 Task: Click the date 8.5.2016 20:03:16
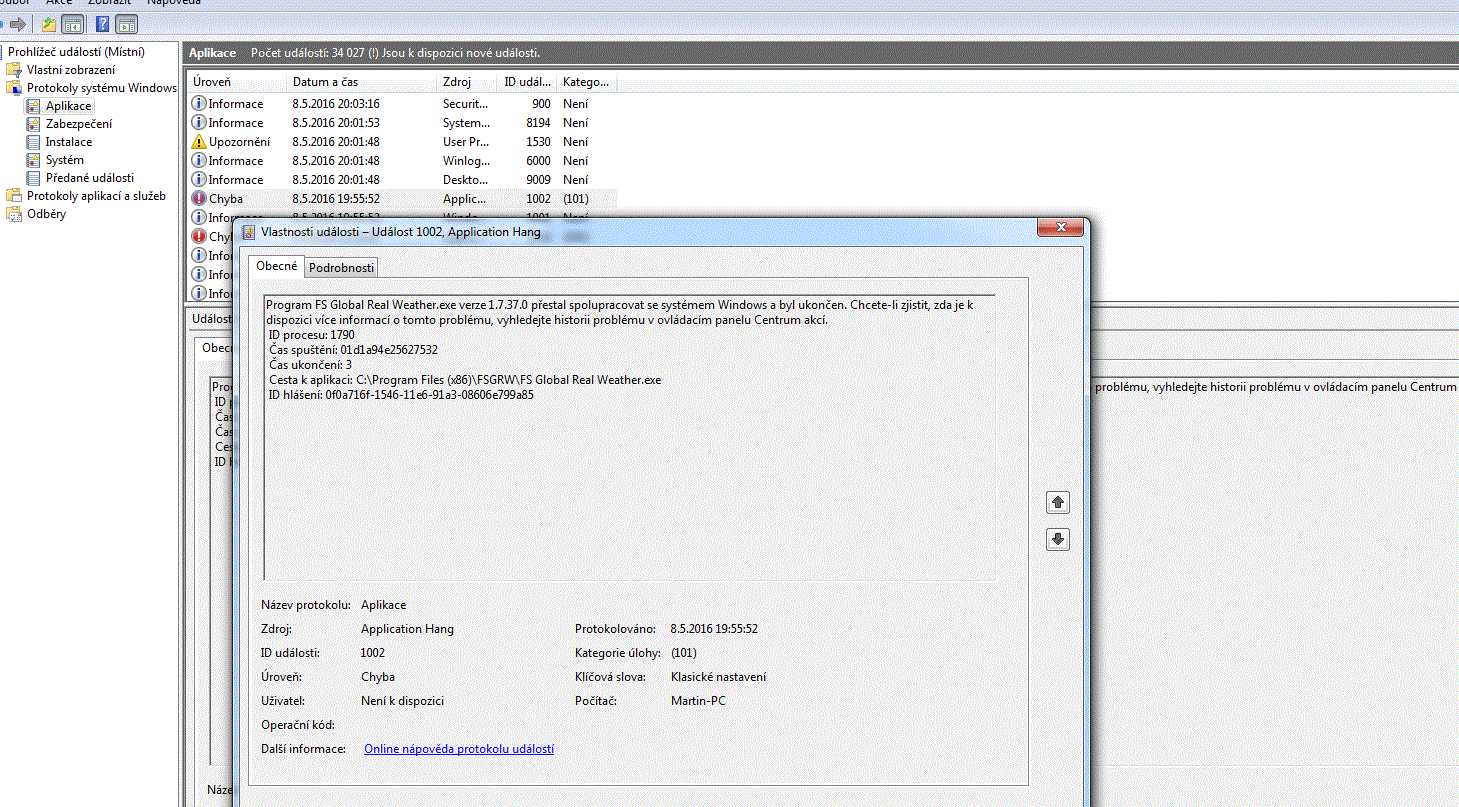[x=336, y=104]
